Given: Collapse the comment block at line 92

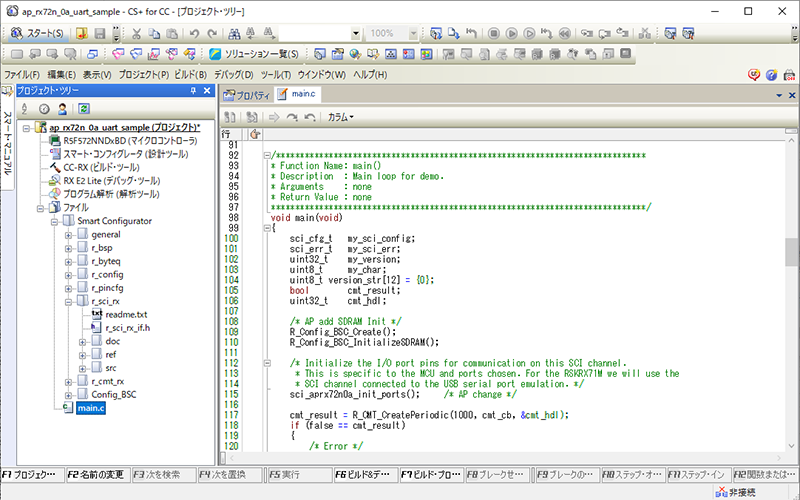Looking at the screenshot, I should pyautogui.click(x=267, y=156).
